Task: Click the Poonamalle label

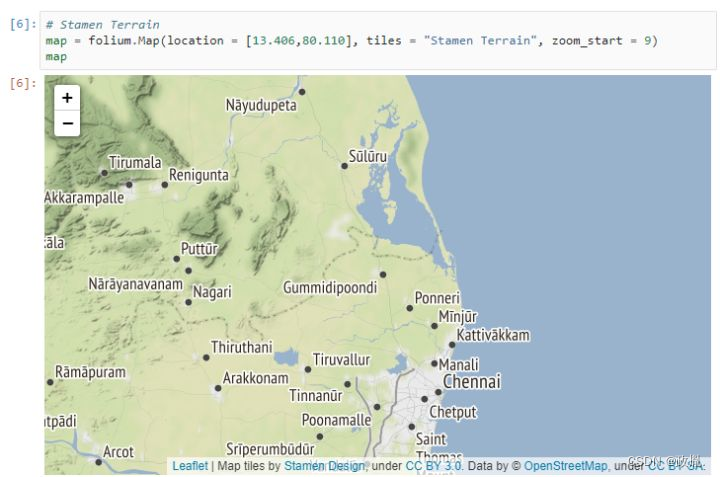Action: [x=336, y=420]
